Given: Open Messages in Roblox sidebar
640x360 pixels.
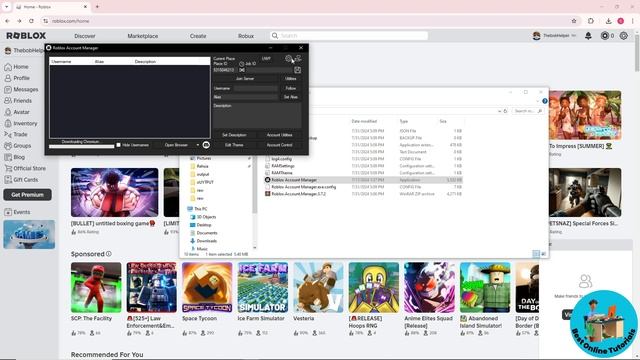Looking at the screenshot, I should pos(21,89).
